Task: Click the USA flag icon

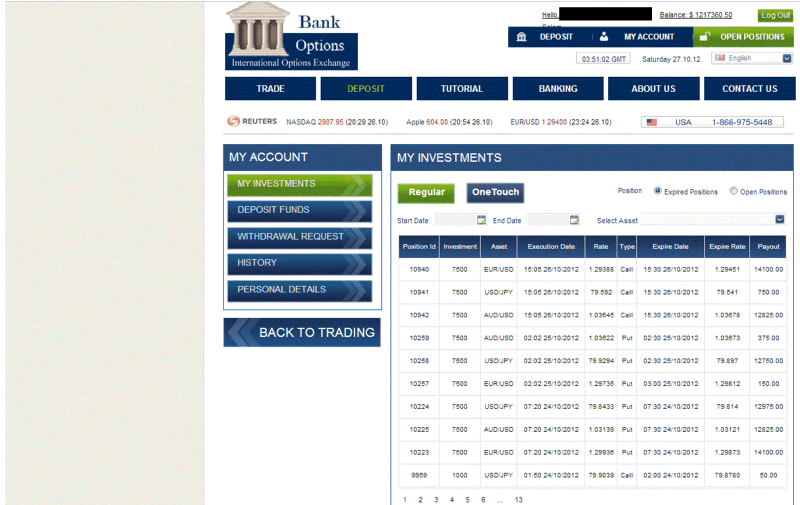Action: pyautogui.click(x=652, y=122)
